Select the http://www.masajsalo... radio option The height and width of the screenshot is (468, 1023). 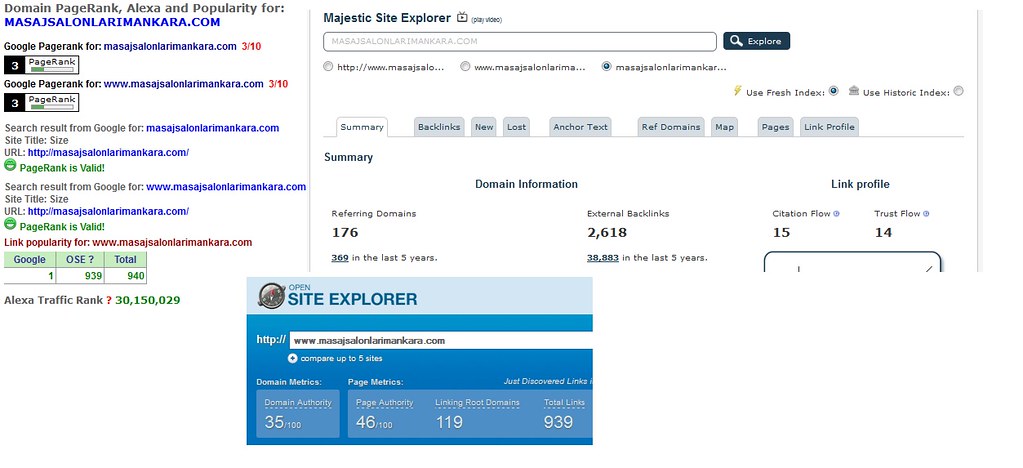328,67
